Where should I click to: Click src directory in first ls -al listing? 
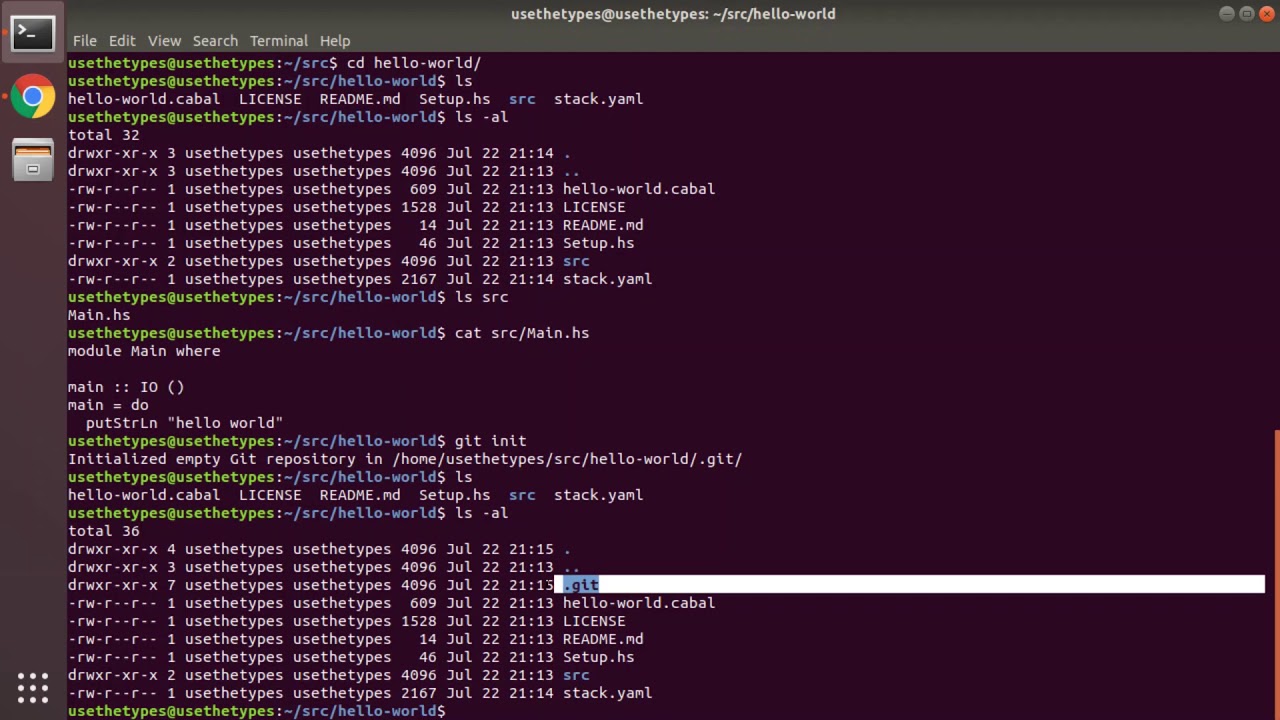[x=576, y=261]
